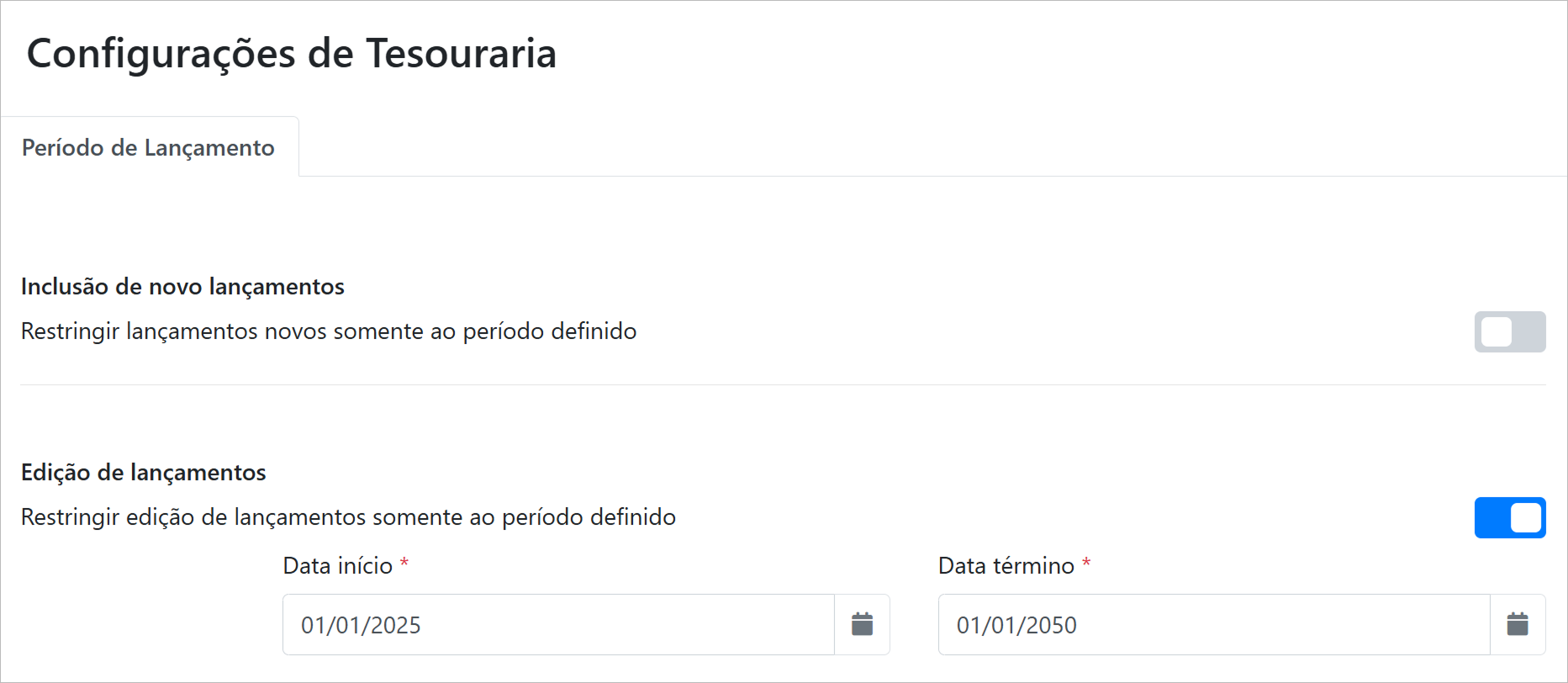Click the red asterisk beside Data término

click(x=1086, y=563)
